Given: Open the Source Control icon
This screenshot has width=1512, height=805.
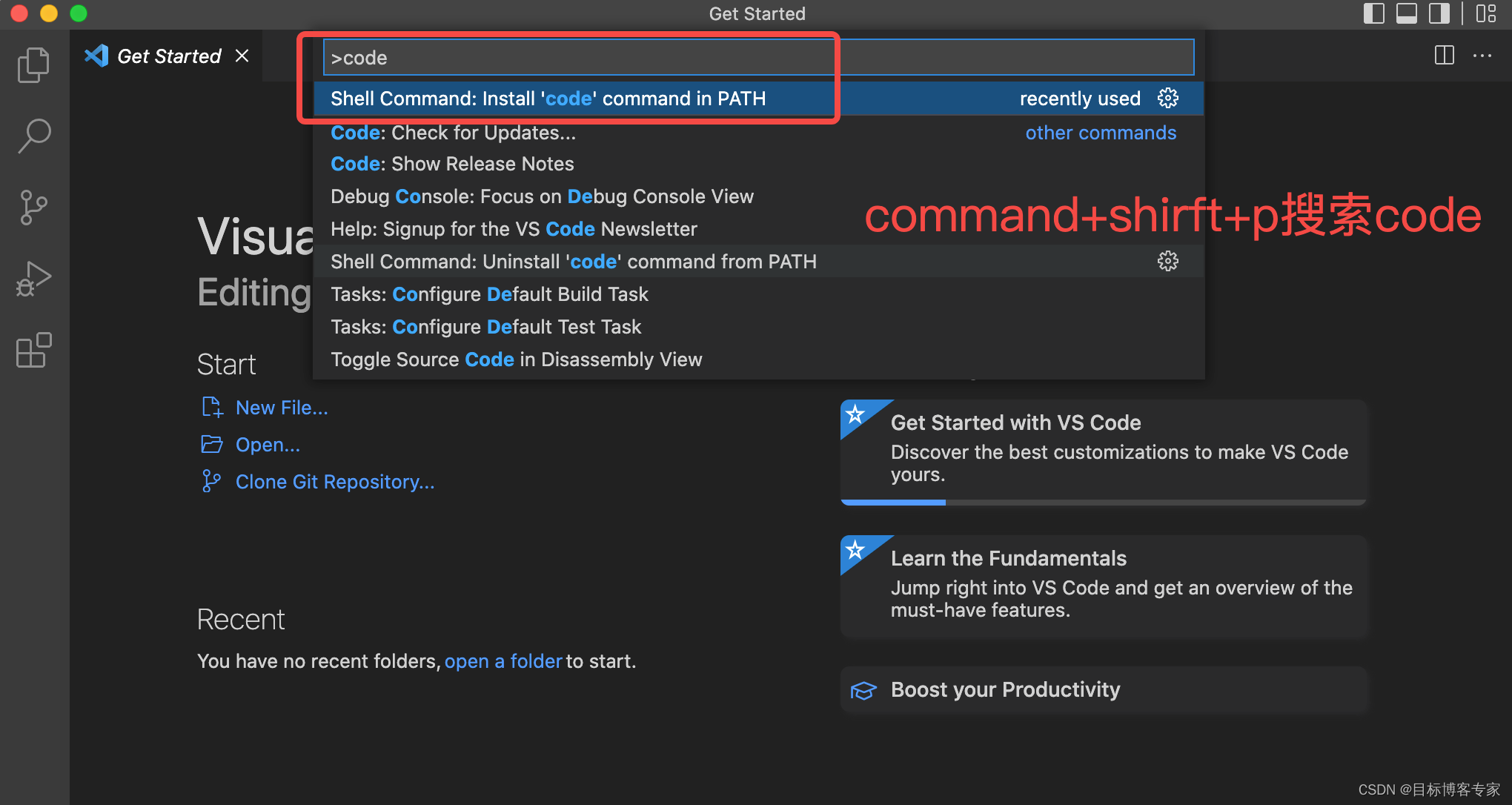Looking at the screenshot, I should pos(33,208).
